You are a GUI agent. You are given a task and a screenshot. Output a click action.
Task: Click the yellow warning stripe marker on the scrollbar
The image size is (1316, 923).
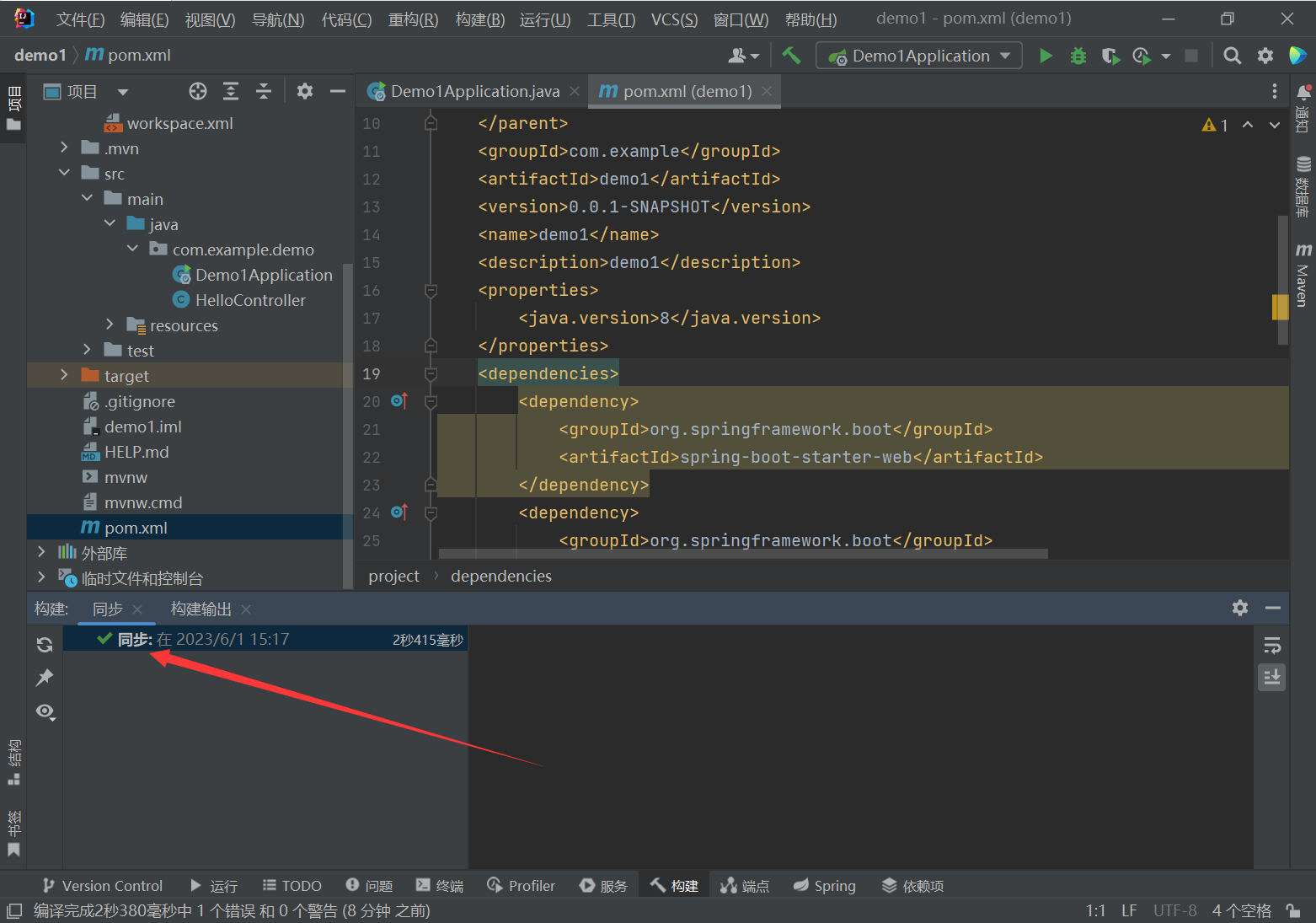pos(1280,307)
